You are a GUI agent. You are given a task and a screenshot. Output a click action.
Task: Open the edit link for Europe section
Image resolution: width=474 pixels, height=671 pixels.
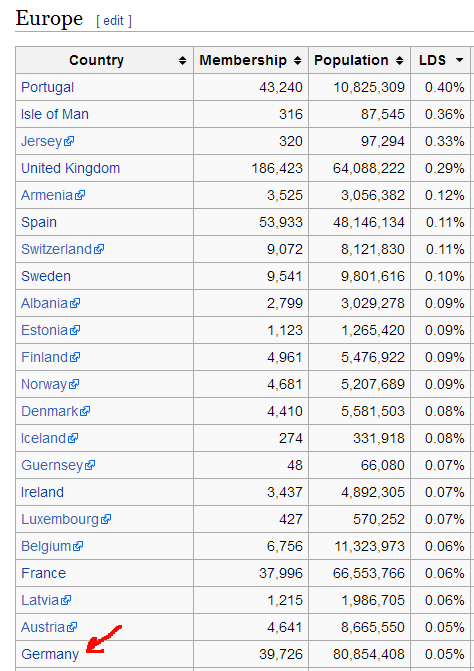113,21
